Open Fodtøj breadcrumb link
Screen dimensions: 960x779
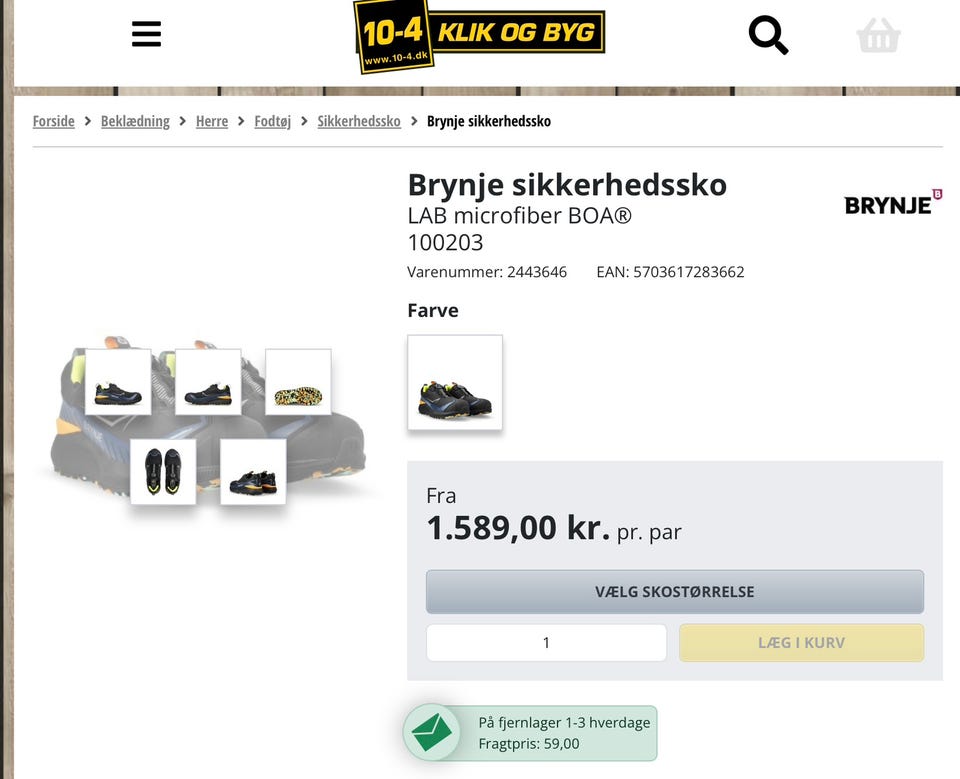click(272, 121)
